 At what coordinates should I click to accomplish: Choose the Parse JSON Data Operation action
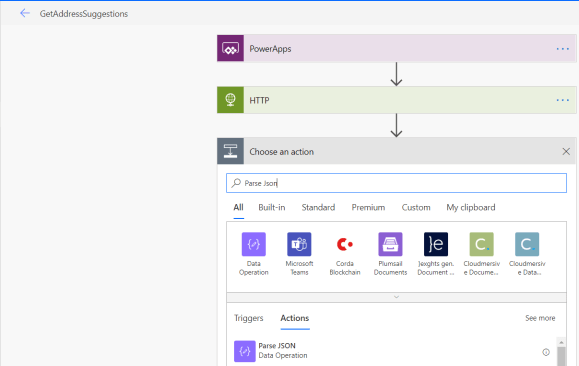click(391, 351)
